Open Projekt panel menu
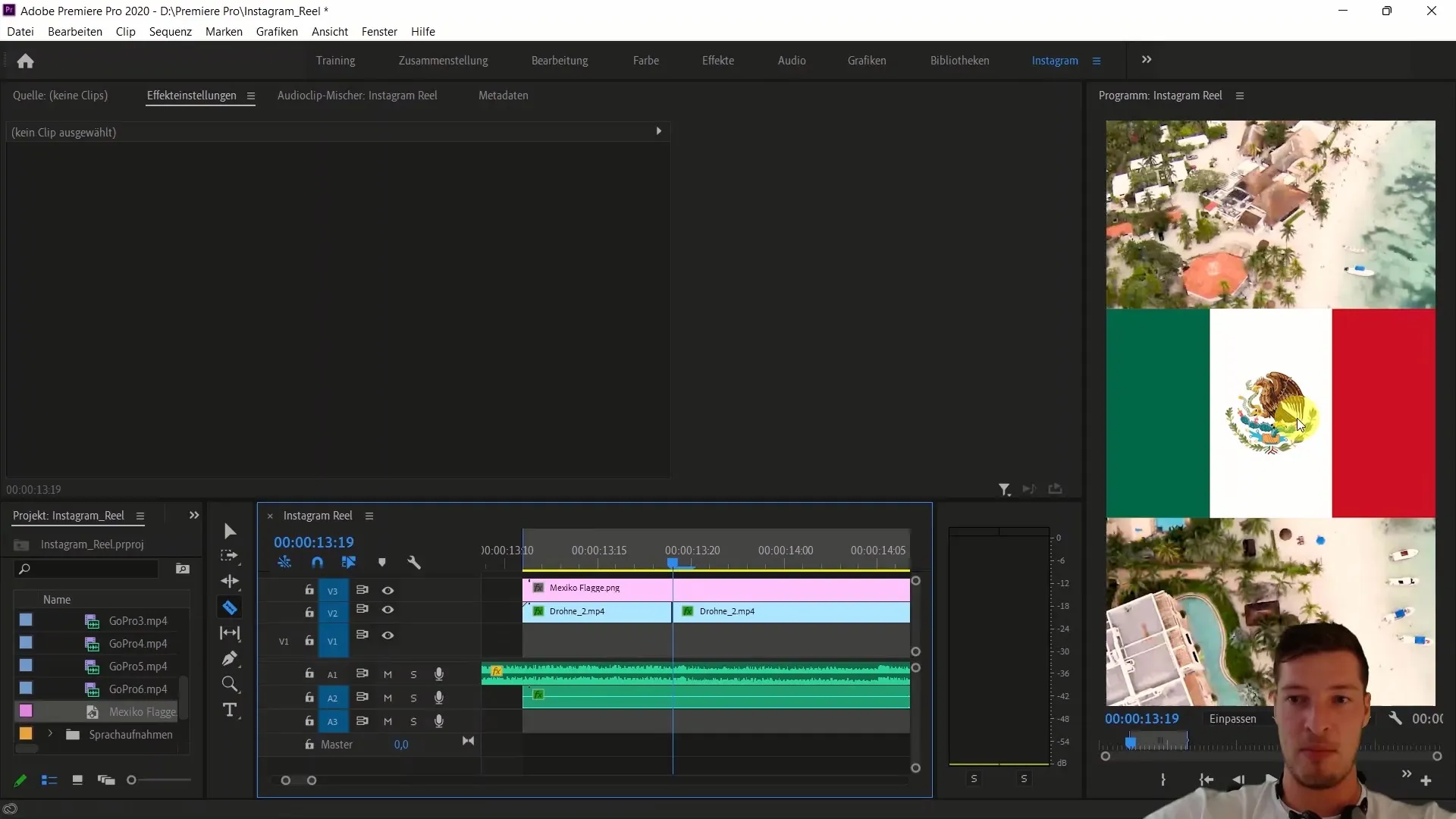 [x=140, y=516]
